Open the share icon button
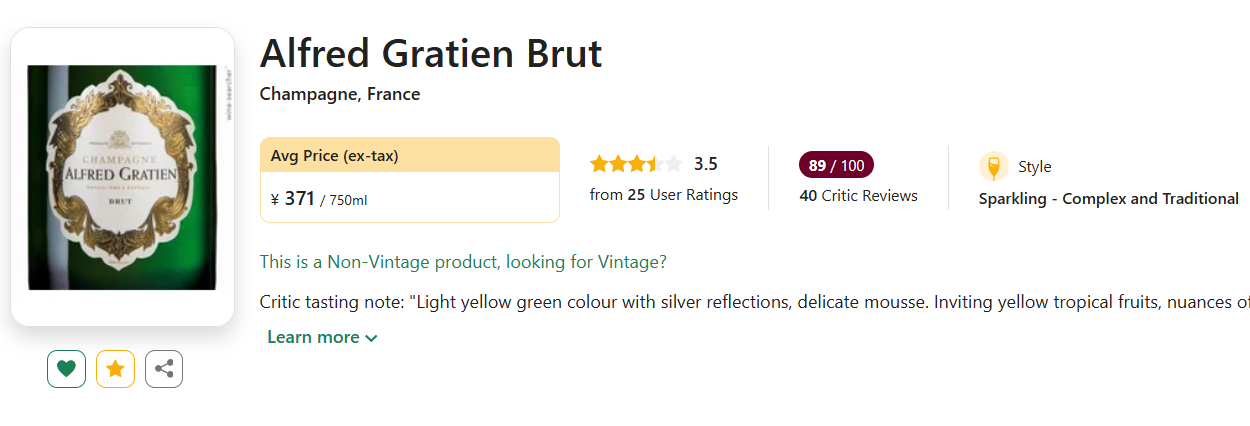This screenshot has height=426, width=1250. click(164, 369)
